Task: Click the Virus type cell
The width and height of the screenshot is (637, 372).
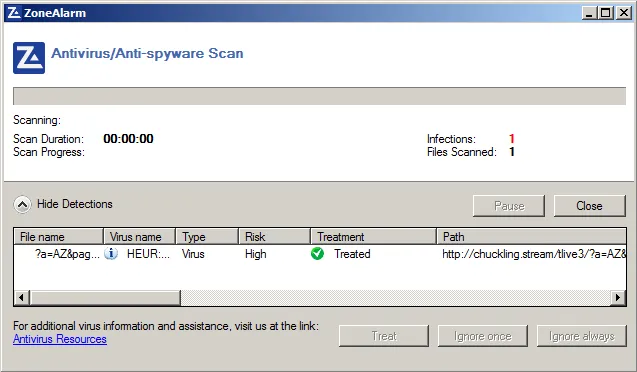Action: tap(193, 254)
